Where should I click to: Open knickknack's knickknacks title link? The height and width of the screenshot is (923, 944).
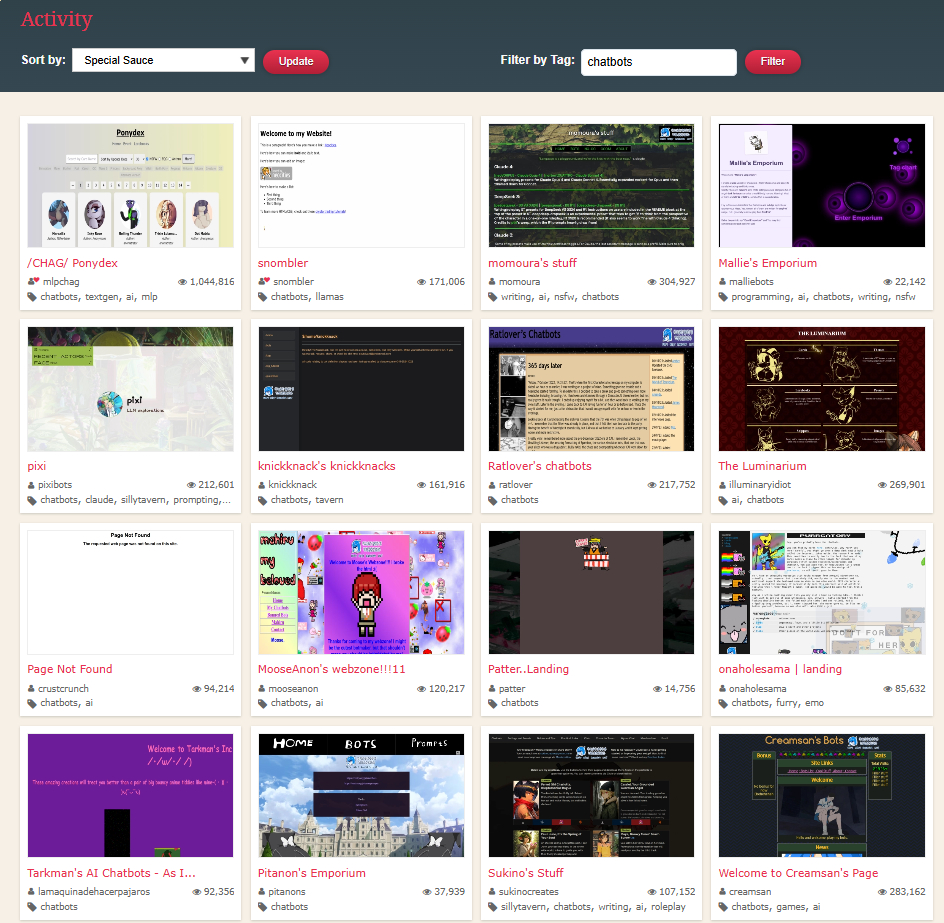click(327, 466)
